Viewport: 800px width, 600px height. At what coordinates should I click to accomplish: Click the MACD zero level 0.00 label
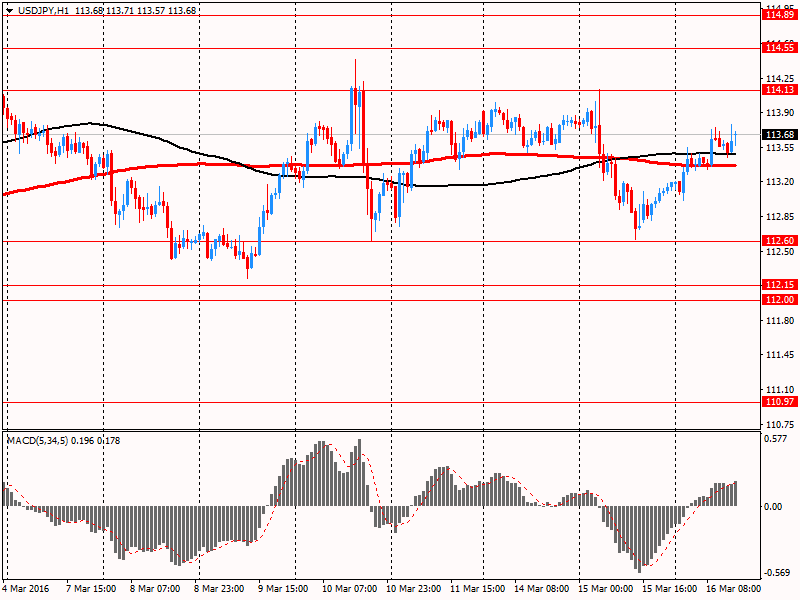[x=775, y=506]
